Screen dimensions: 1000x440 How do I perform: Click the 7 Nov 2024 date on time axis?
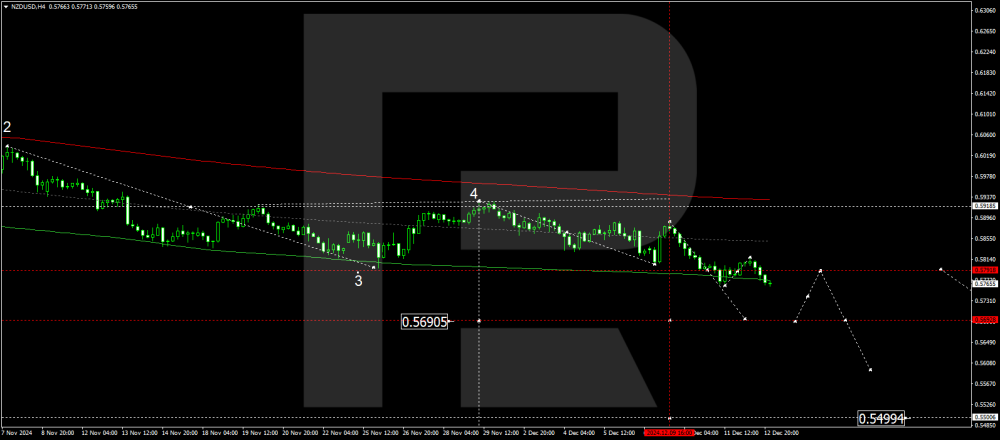[x=18, y=433]
